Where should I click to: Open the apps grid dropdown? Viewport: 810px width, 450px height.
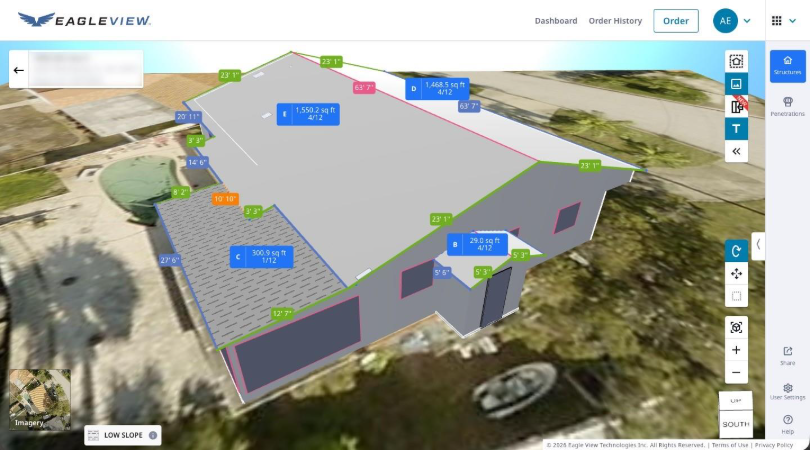pos(782,21)
